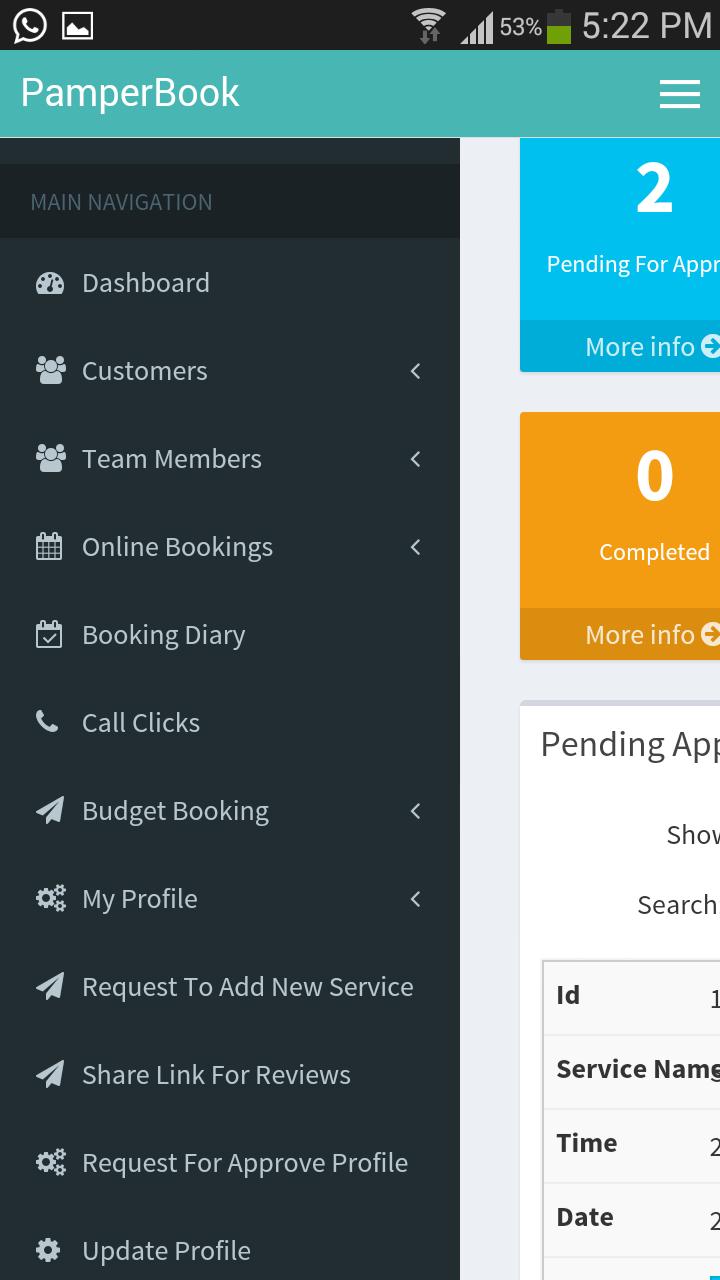Tap the Update Profile gear icon
The image size is (720, 1280).
tap(50, 1250)
